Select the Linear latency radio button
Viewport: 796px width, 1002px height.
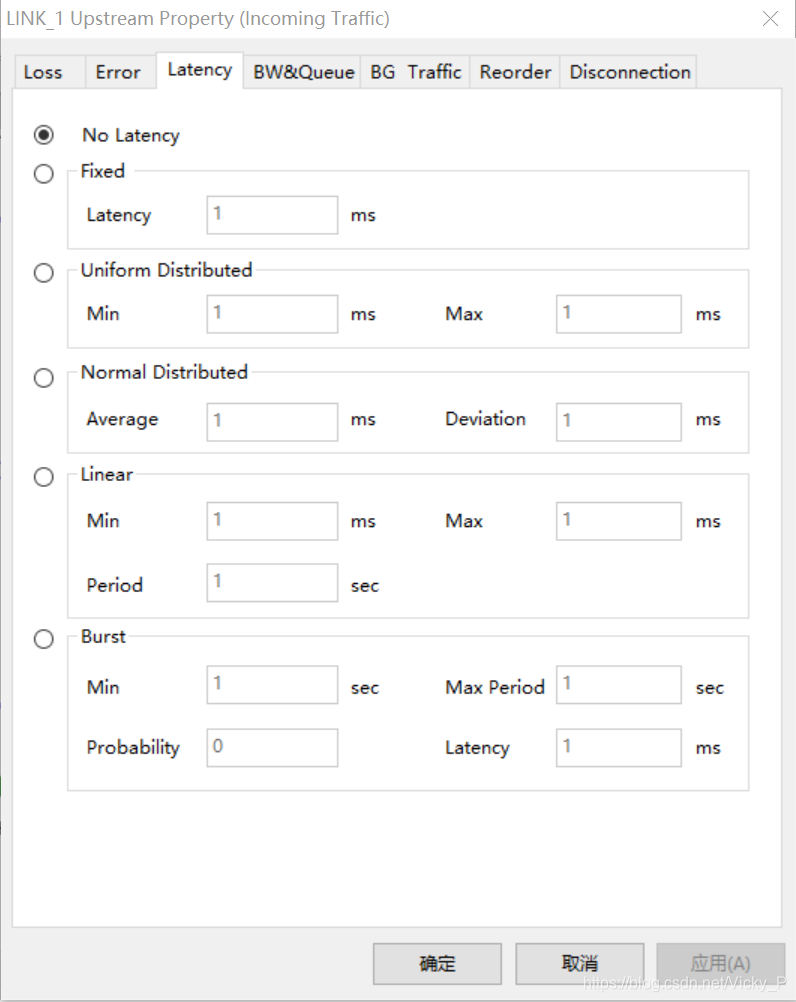click(x=43, y=477)
